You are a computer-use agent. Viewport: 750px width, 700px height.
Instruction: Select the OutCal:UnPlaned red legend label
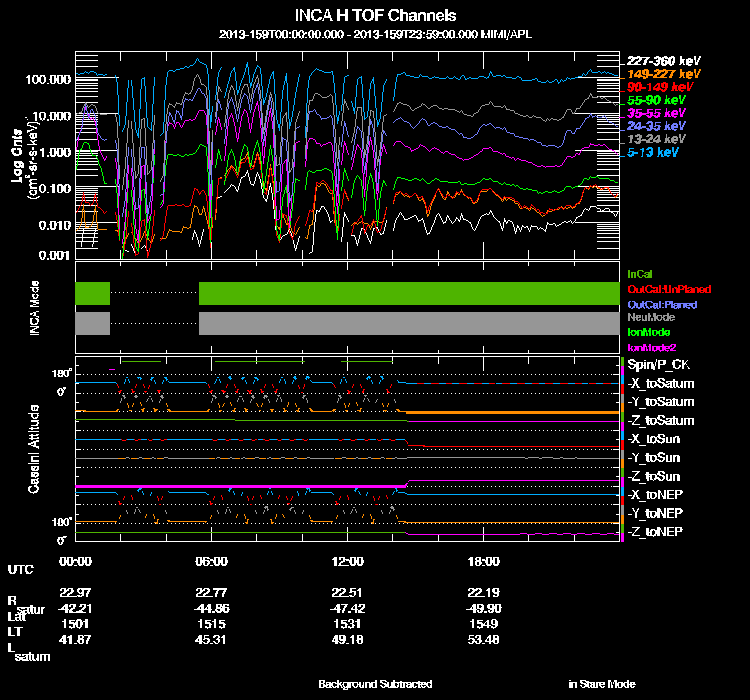click(x=669, y=288)
